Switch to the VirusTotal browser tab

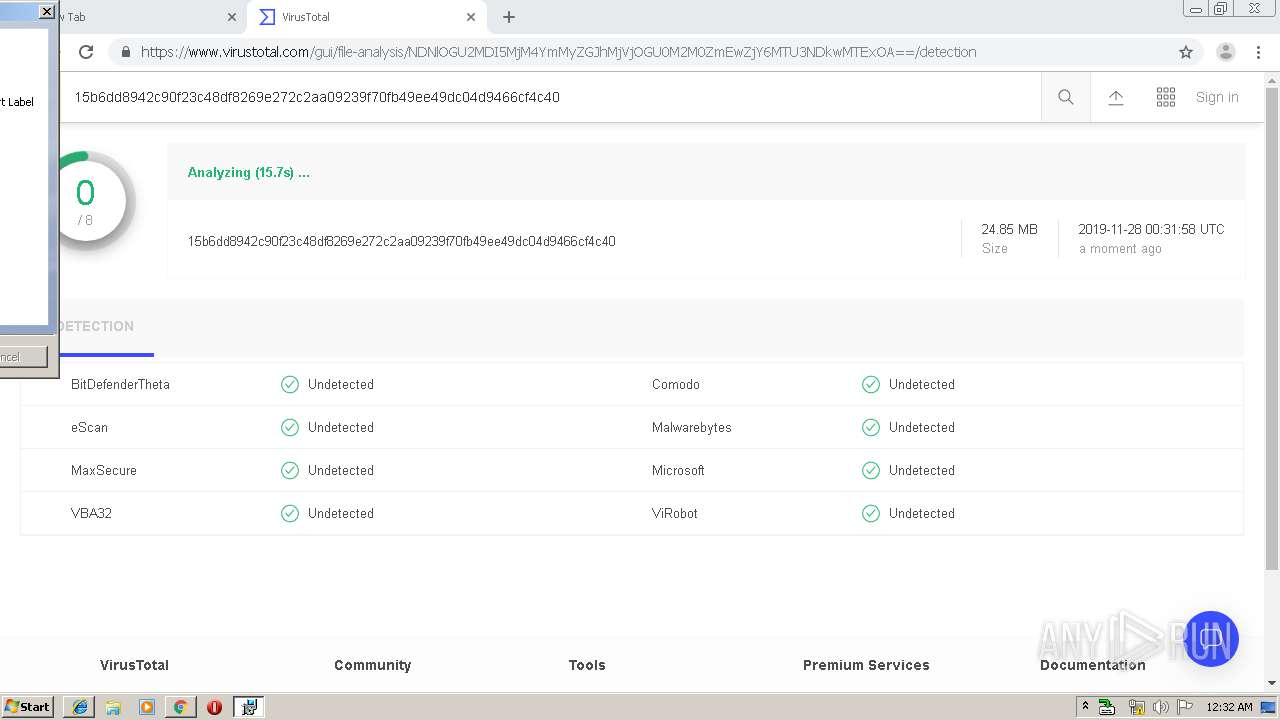click(x=365, y=17)
